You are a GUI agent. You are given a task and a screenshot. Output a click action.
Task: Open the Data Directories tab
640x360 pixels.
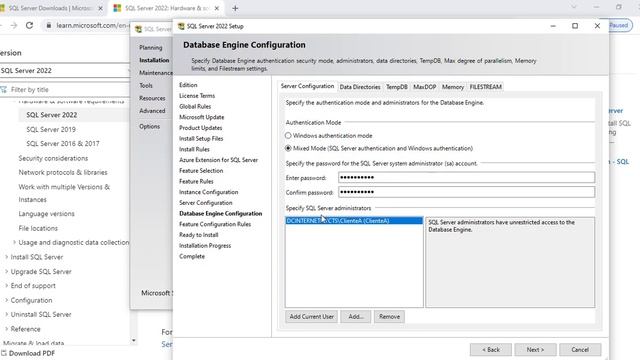(360, 87)
